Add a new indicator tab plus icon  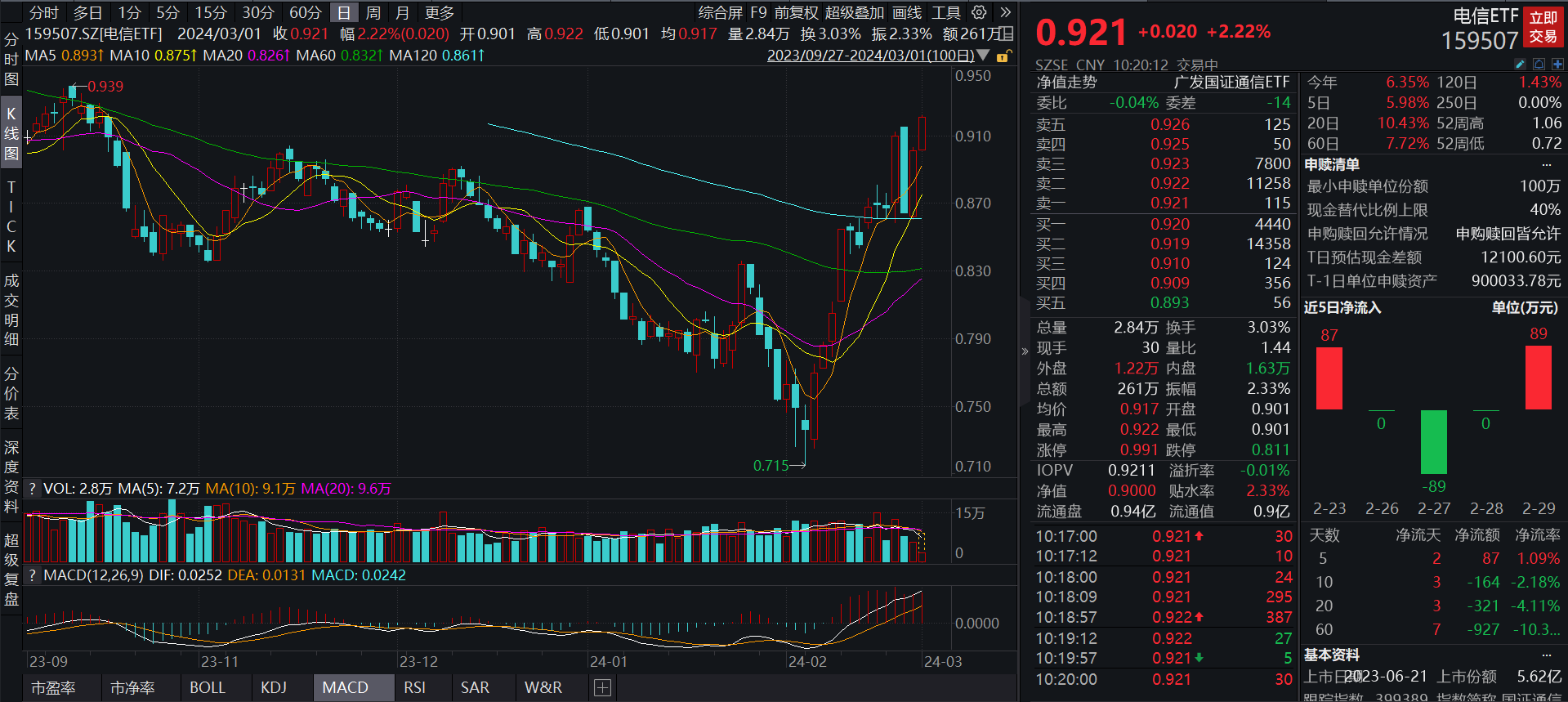click(602, 688)
